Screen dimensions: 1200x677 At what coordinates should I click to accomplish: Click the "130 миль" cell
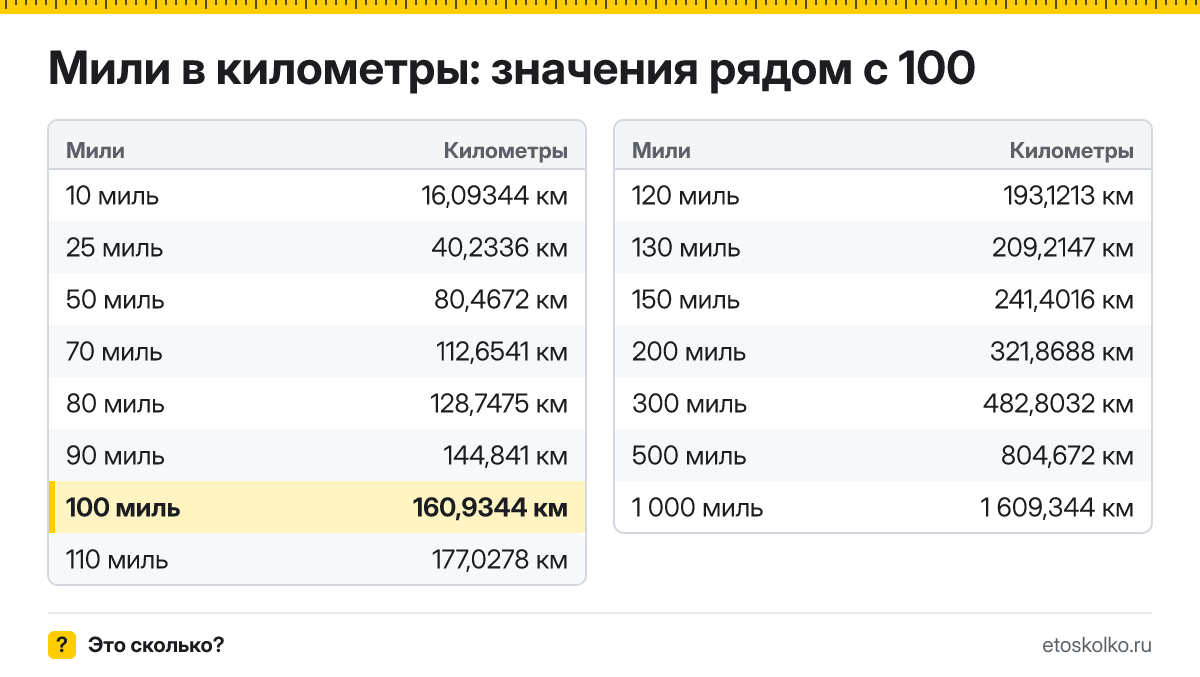click(686, 247)
